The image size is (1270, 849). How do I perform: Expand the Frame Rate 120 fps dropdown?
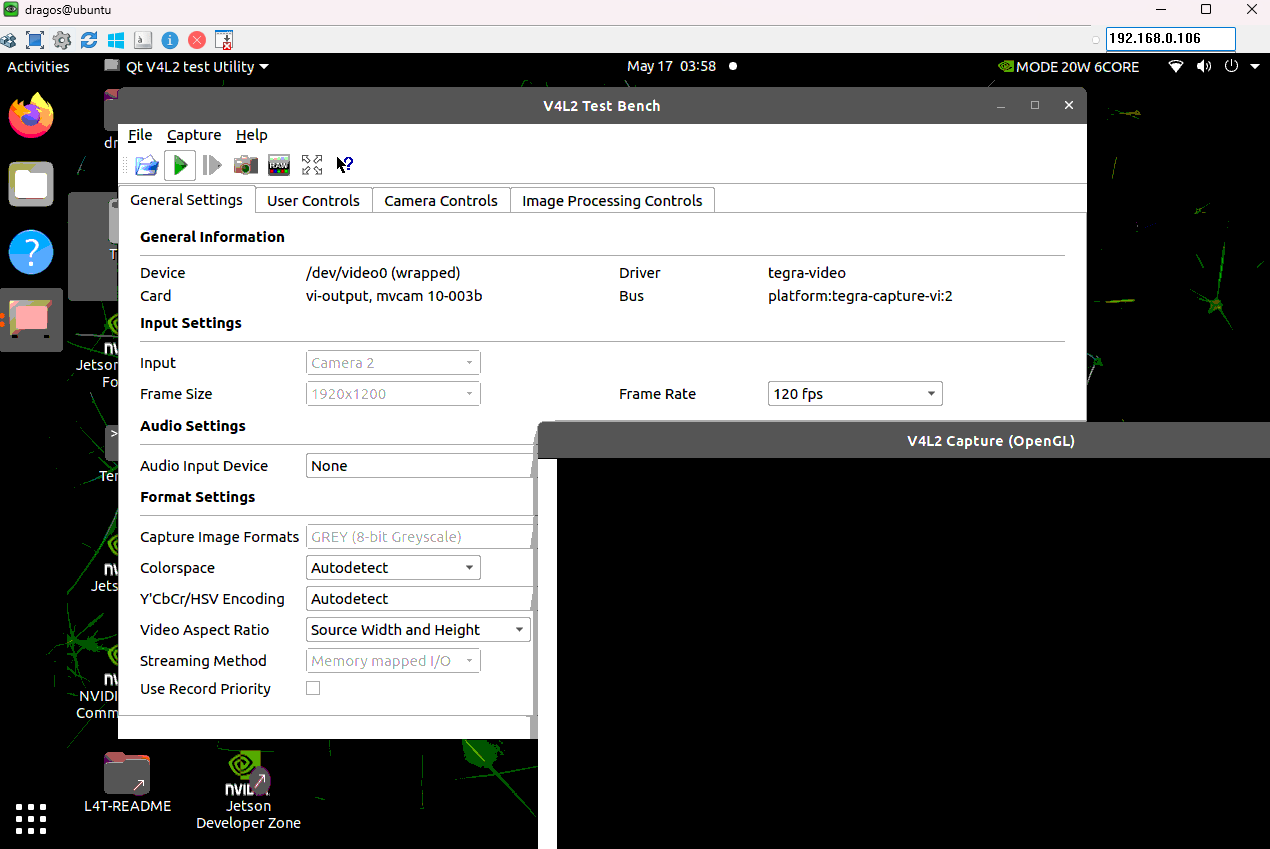[x=854, y=394]
